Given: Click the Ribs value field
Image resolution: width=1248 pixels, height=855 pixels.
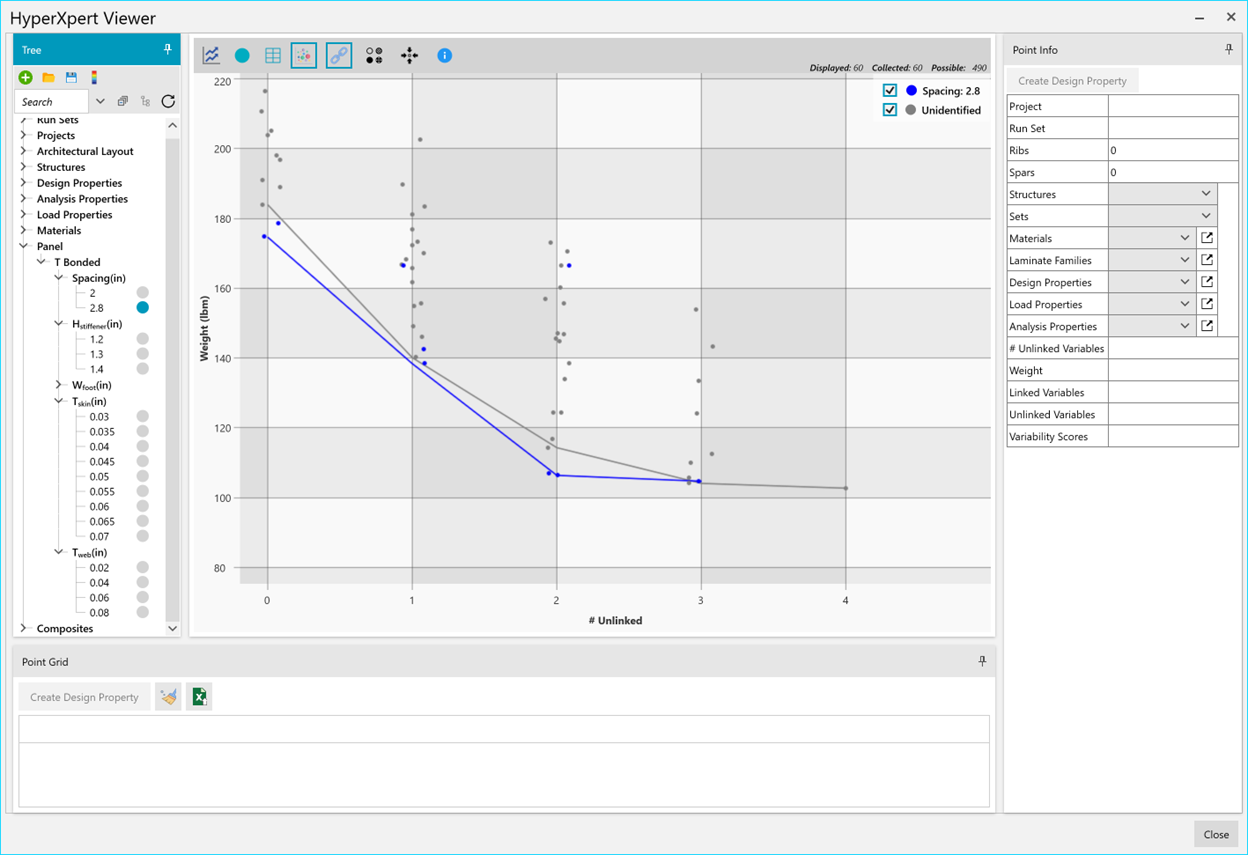Looking at the screenshot, I should pos(1173,150).
